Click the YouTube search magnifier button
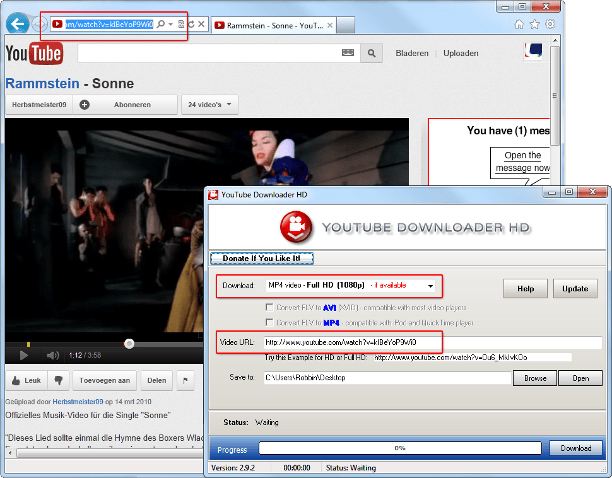 click(371, 53)
